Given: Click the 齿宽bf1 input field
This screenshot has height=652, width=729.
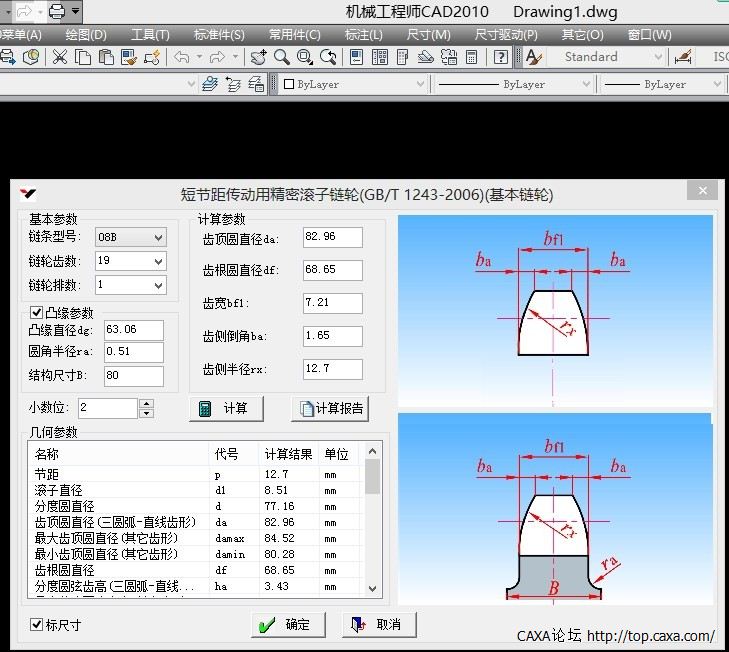Looking at the screenshot, I should [332, 302].
